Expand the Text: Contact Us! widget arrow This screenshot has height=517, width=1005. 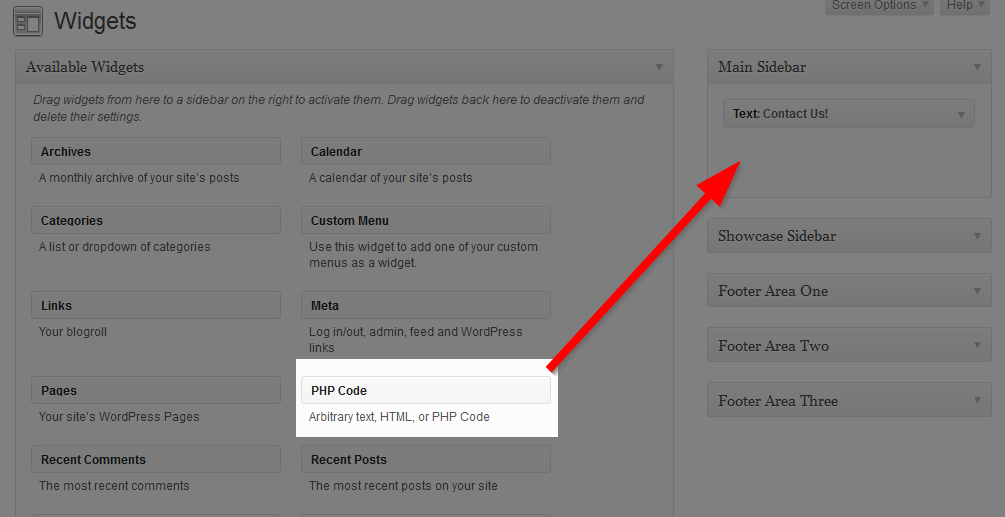[961, 114]
